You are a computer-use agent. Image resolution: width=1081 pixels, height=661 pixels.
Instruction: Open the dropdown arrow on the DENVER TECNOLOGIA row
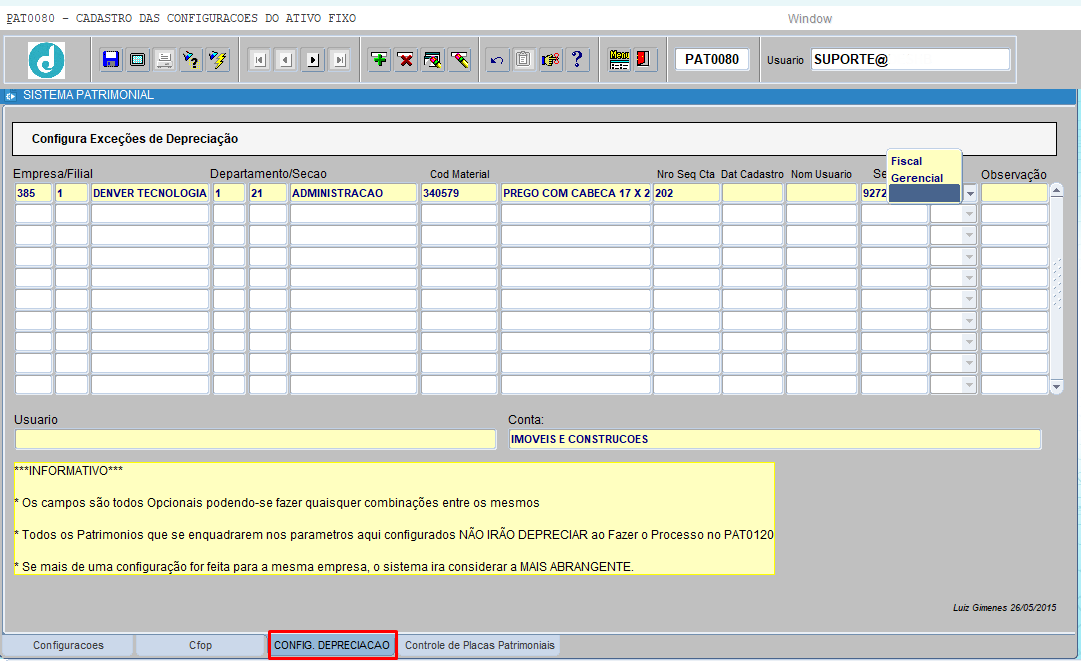pyautogui.click(x=970, y=194)
